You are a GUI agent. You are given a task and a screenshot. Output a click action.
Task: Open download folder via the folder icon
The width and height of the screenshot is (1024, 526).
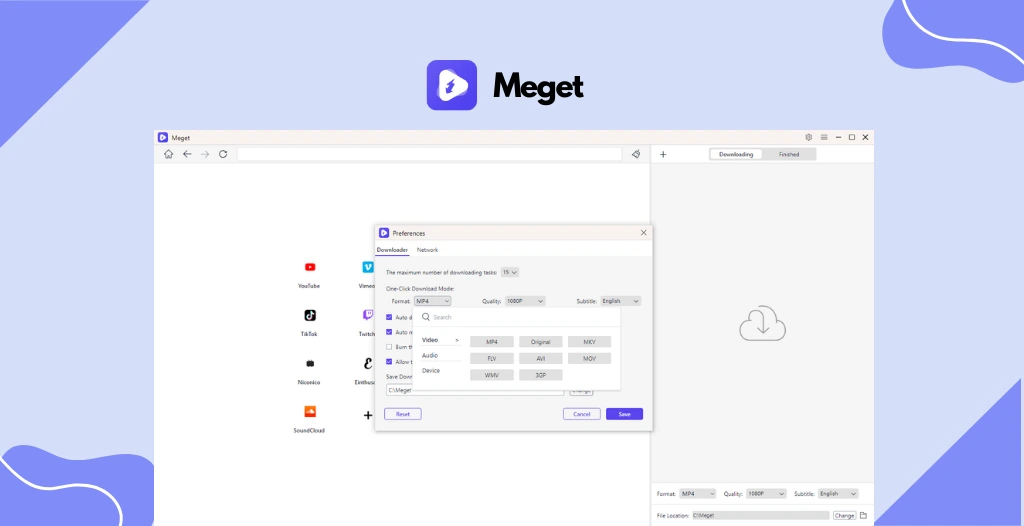863,516
